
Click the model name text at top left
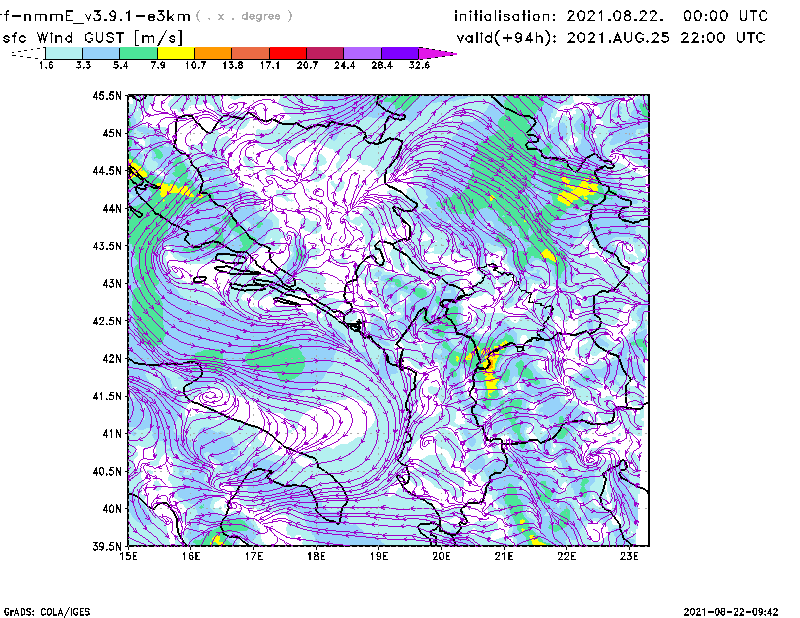[x=95, y=16]
